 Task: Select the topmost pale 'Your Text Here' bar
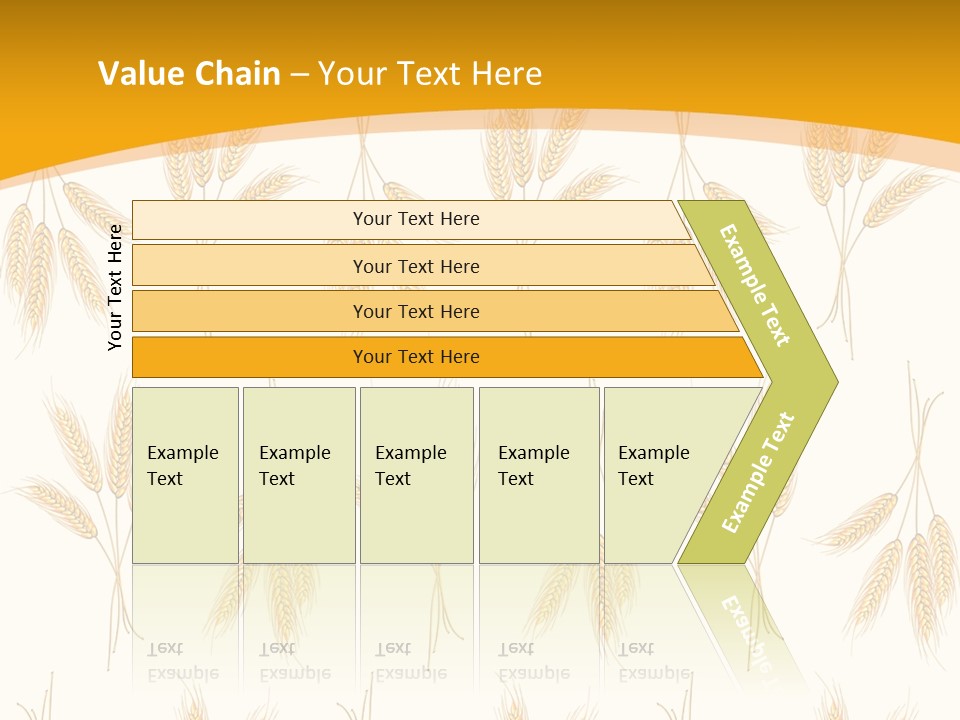tap(415, 219)
